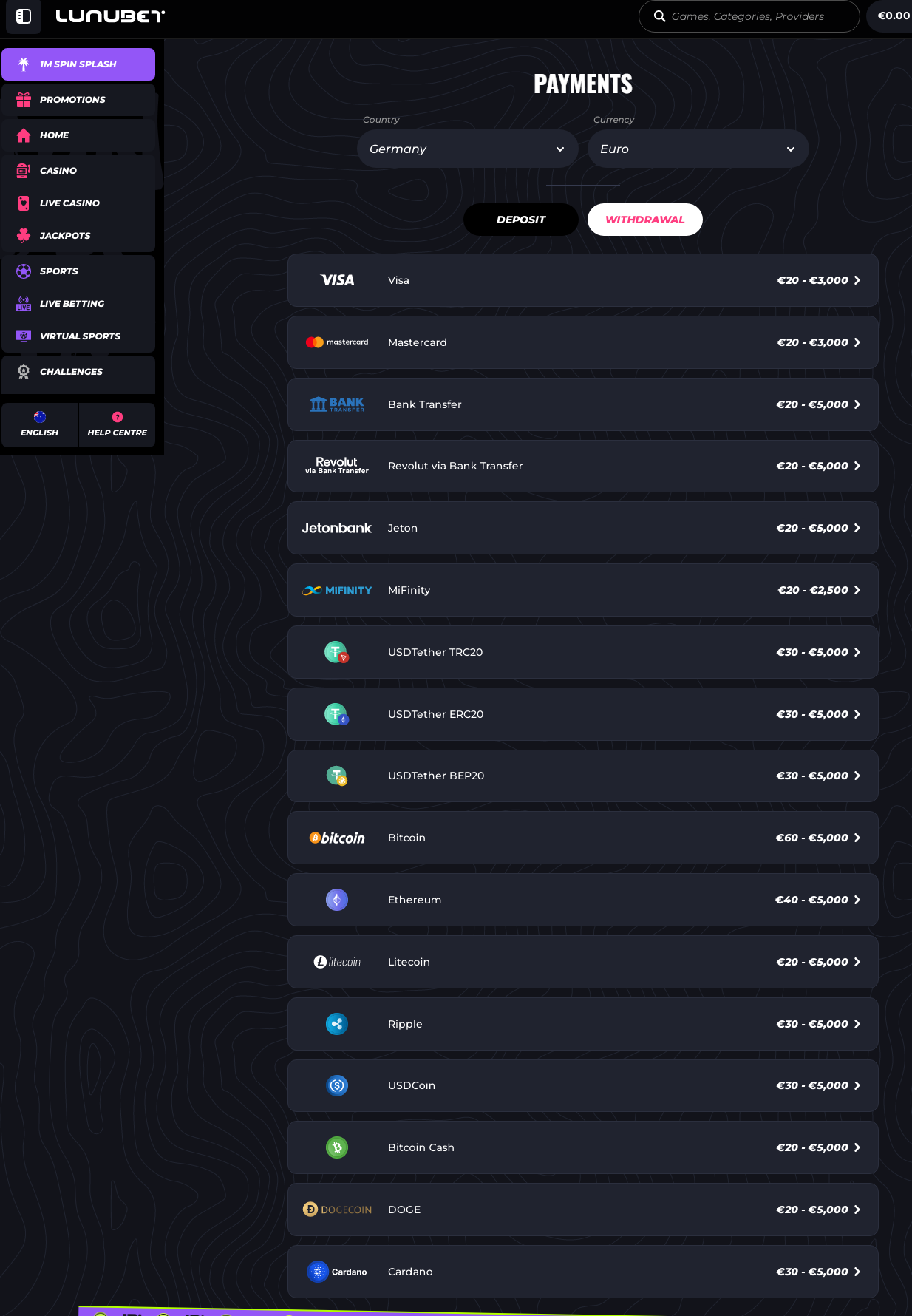Screen dimensions: 912x1316
Task: Expand the Visa row chevron
Action: [x=857, y=280]
